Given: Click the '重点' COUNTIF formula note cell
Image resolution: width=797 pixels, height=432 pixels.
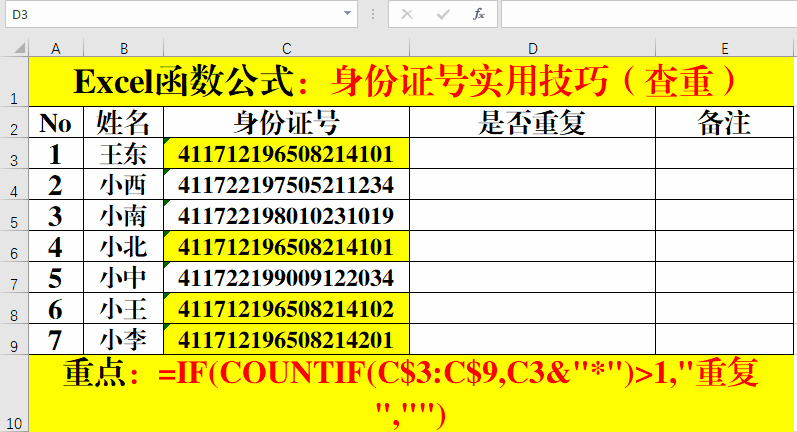Looking at the screenshot, I should 411,393.
